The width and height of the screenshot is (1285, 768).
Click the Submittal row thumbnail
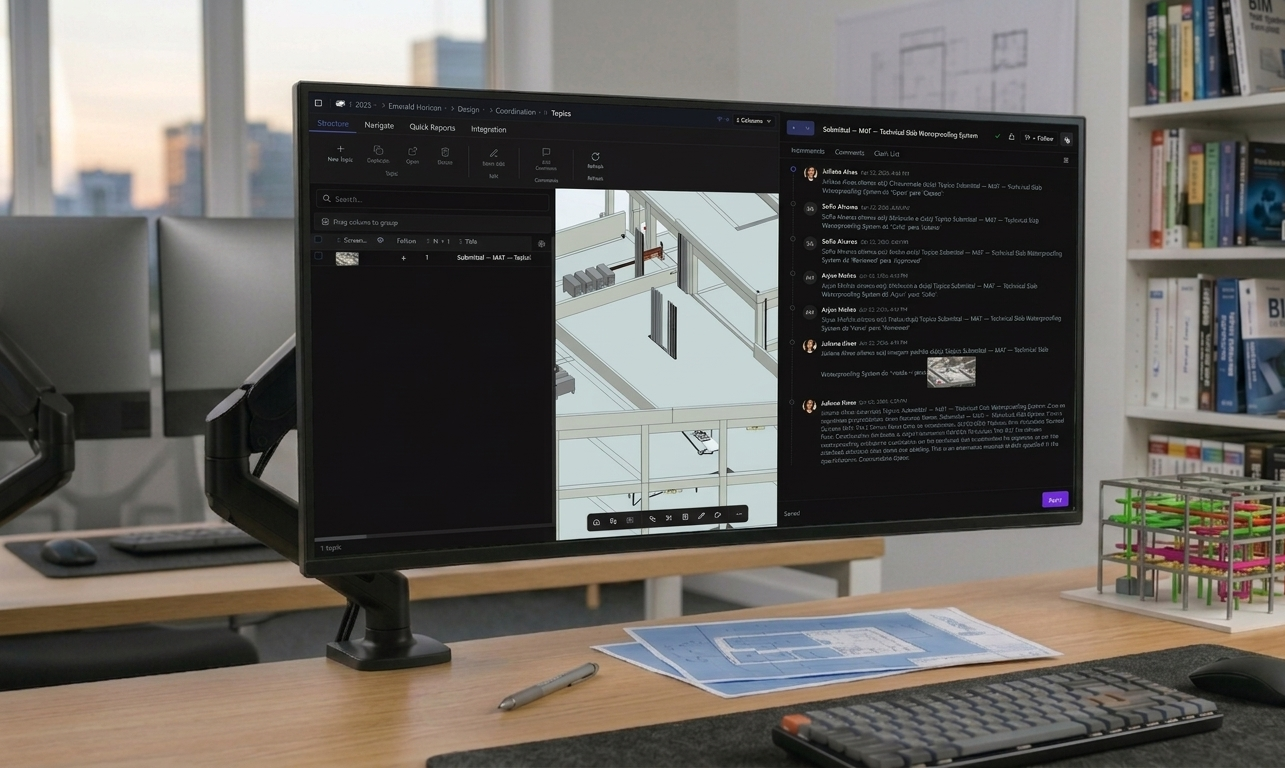pos(347,258)
